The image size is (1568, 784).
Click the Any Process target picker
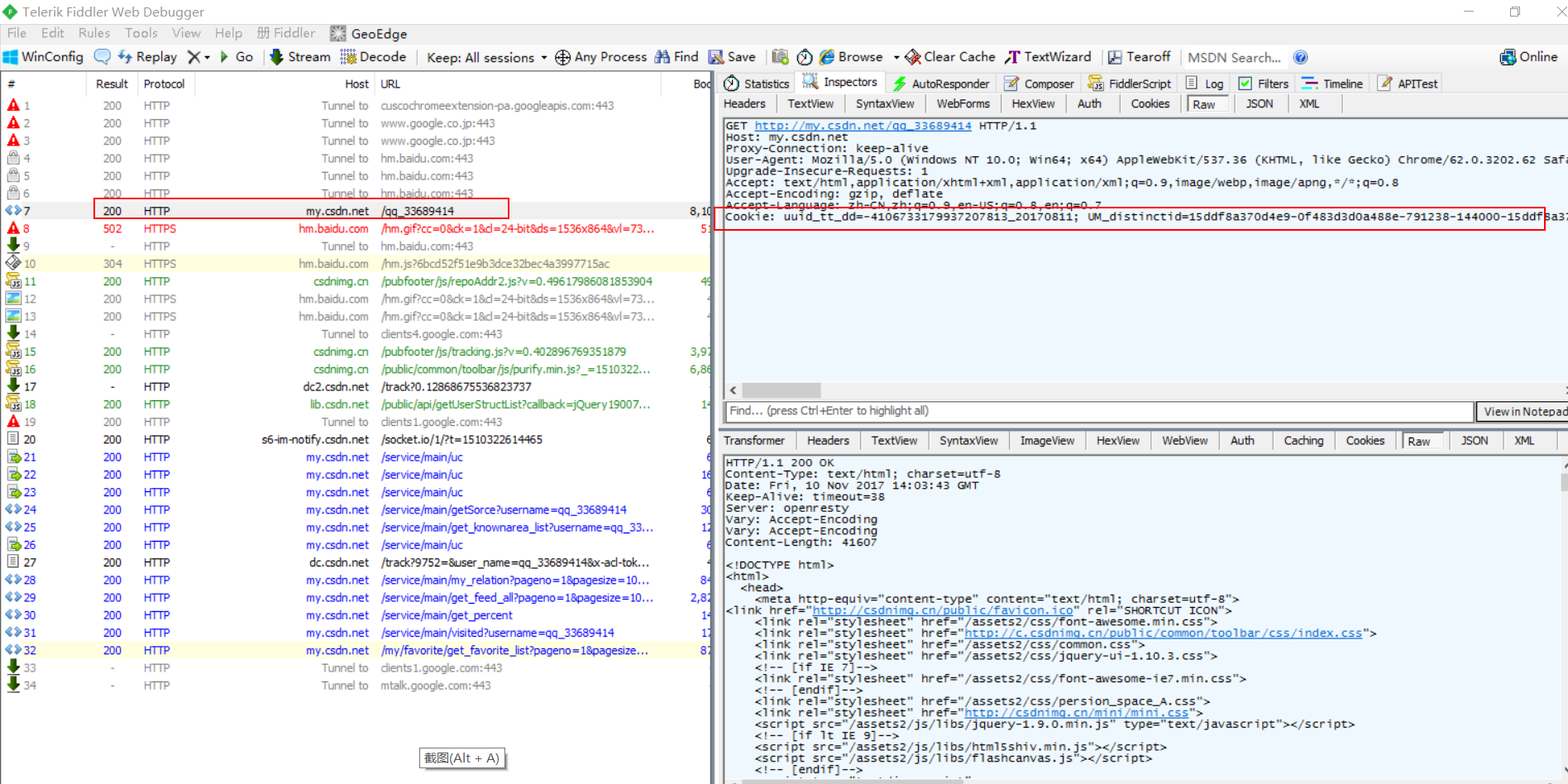600,56
